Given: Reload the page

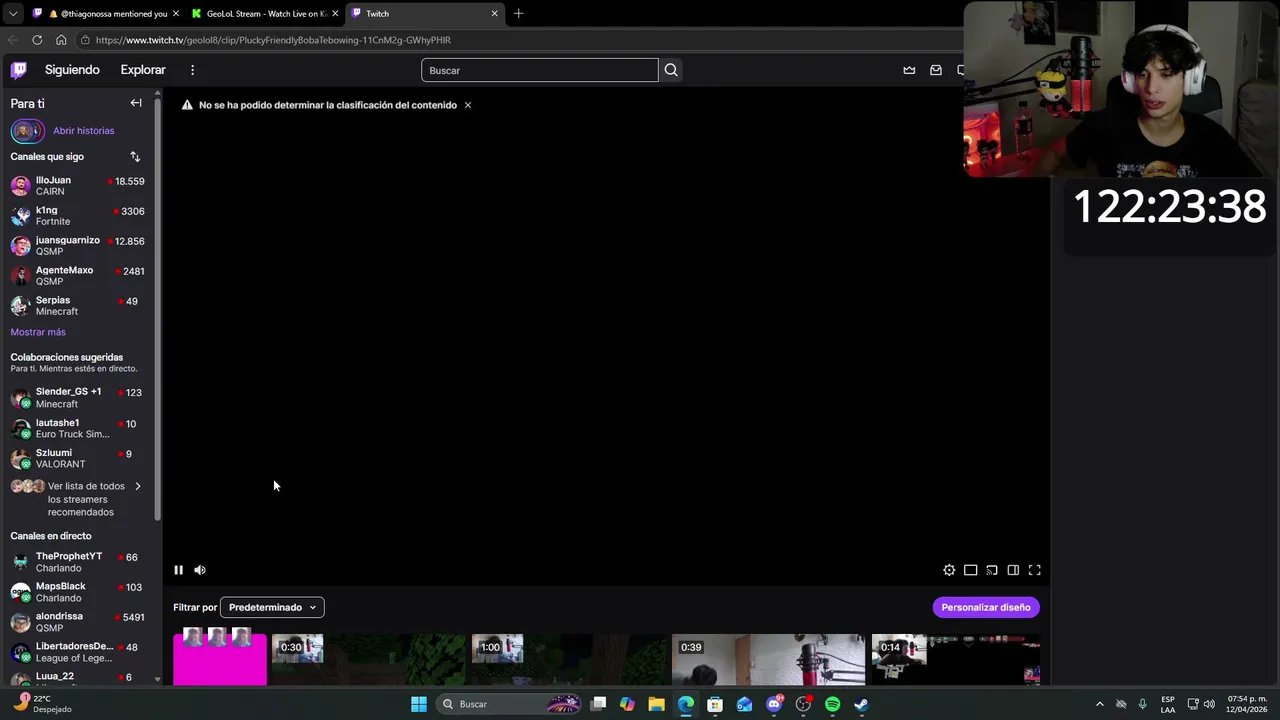Looking at the screenshot, I should (x=37, y=40).
